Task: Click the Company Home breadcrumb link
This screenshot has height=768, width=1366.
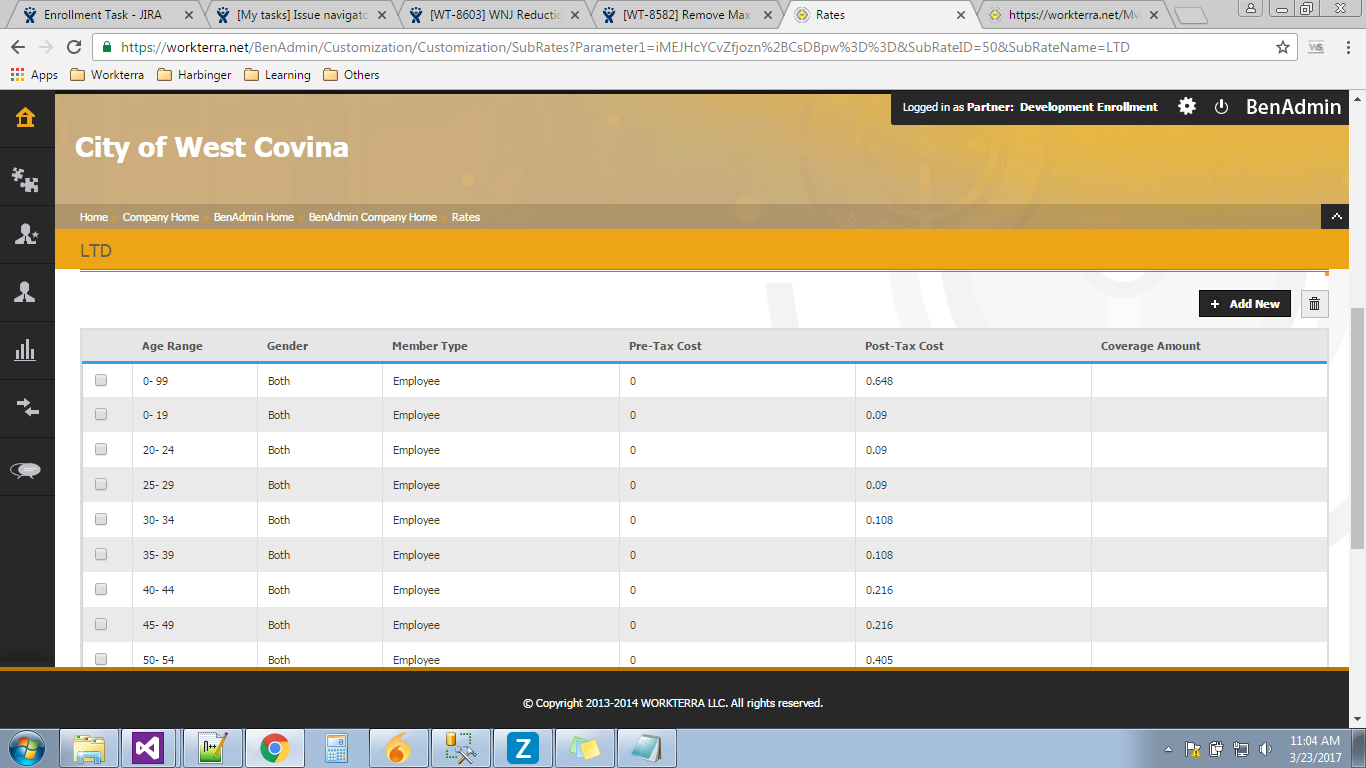Action: point(160,217)
